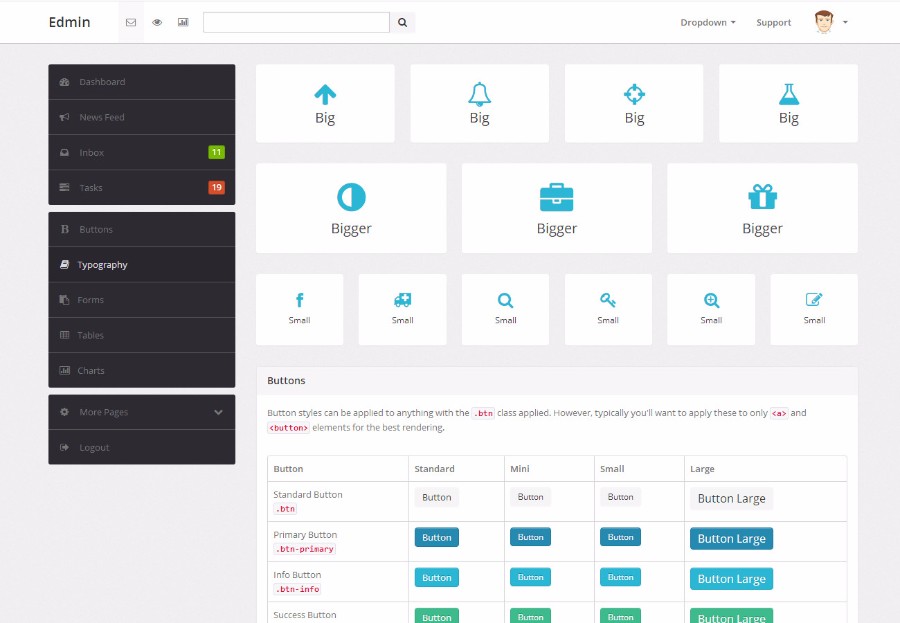Click the Standard info Button
This screenshot has height=623, width=900.
(x=436, y=578)
